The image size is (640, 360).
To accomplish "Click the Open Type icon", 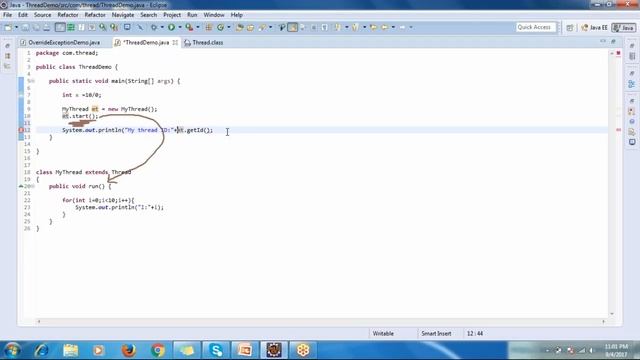I will [x=240, y=27].
